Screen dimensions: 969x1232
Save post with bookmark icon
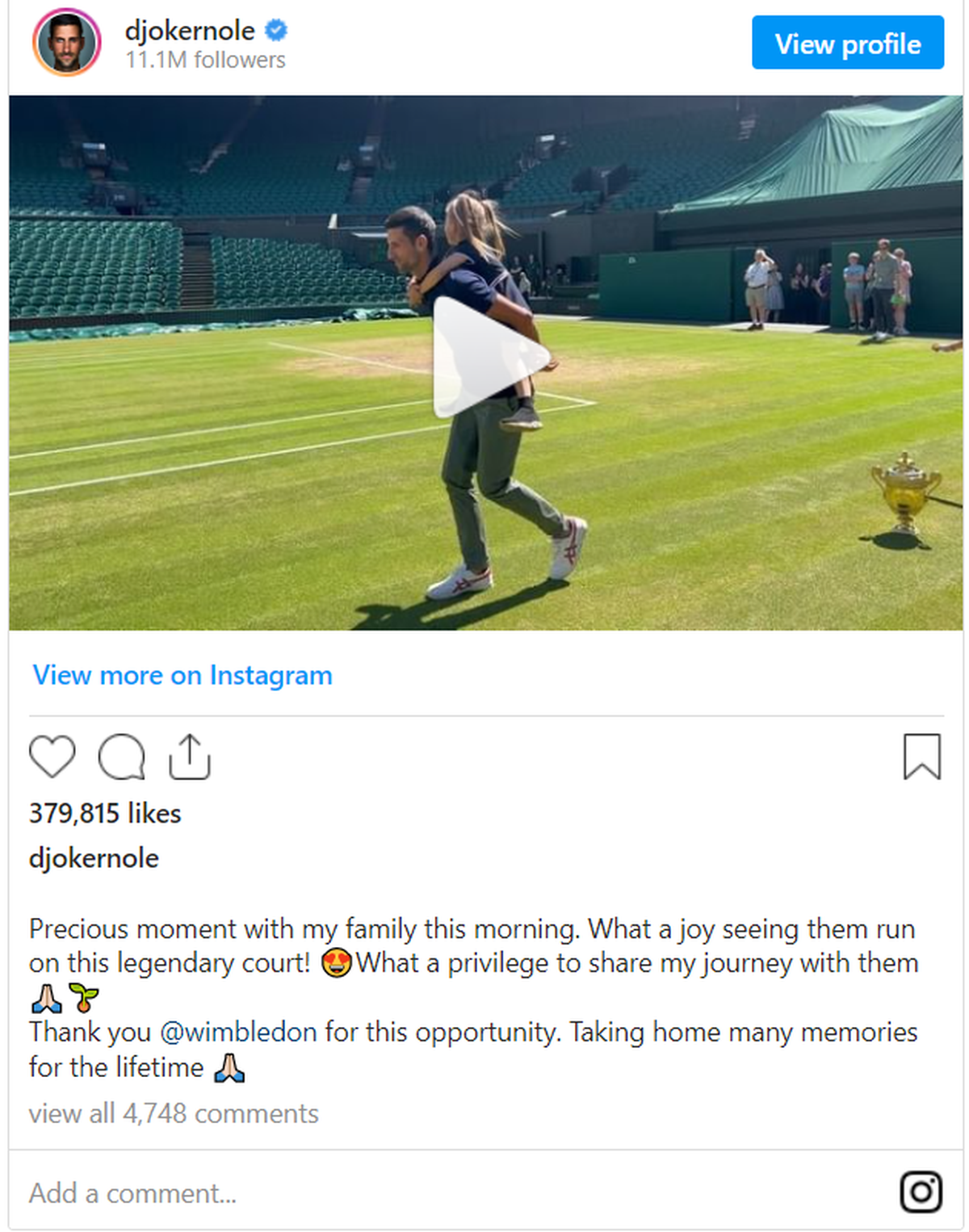coord(922,756)
